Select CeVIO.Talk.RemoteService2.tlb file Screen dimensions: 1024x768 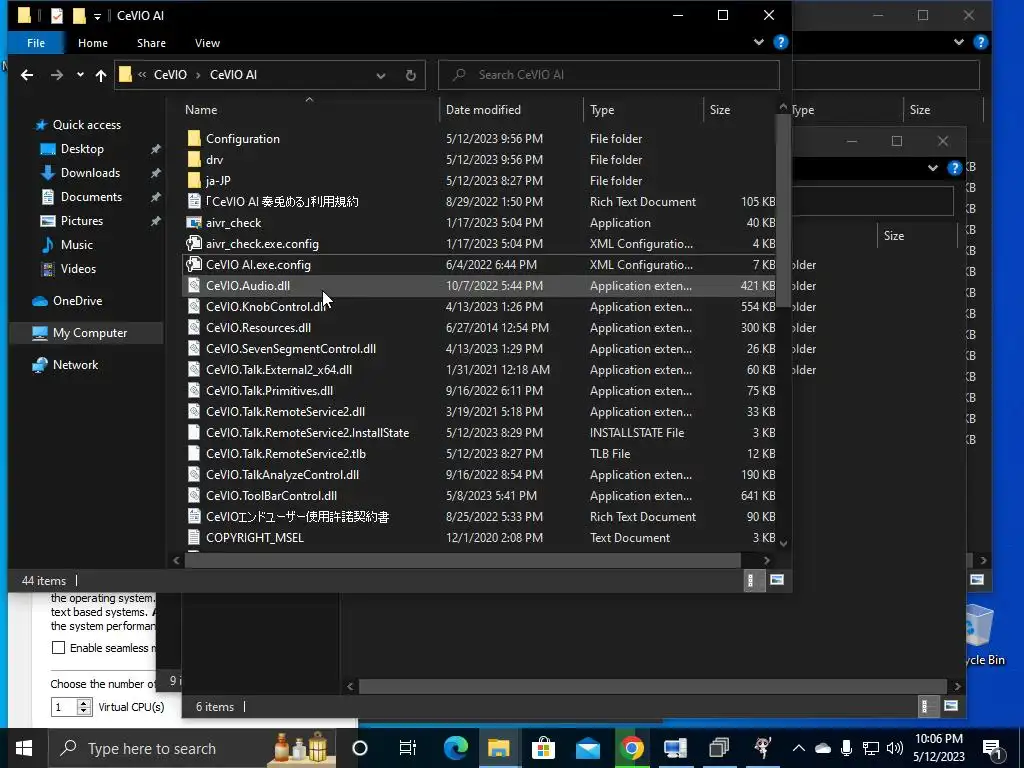tap(285, 454)
